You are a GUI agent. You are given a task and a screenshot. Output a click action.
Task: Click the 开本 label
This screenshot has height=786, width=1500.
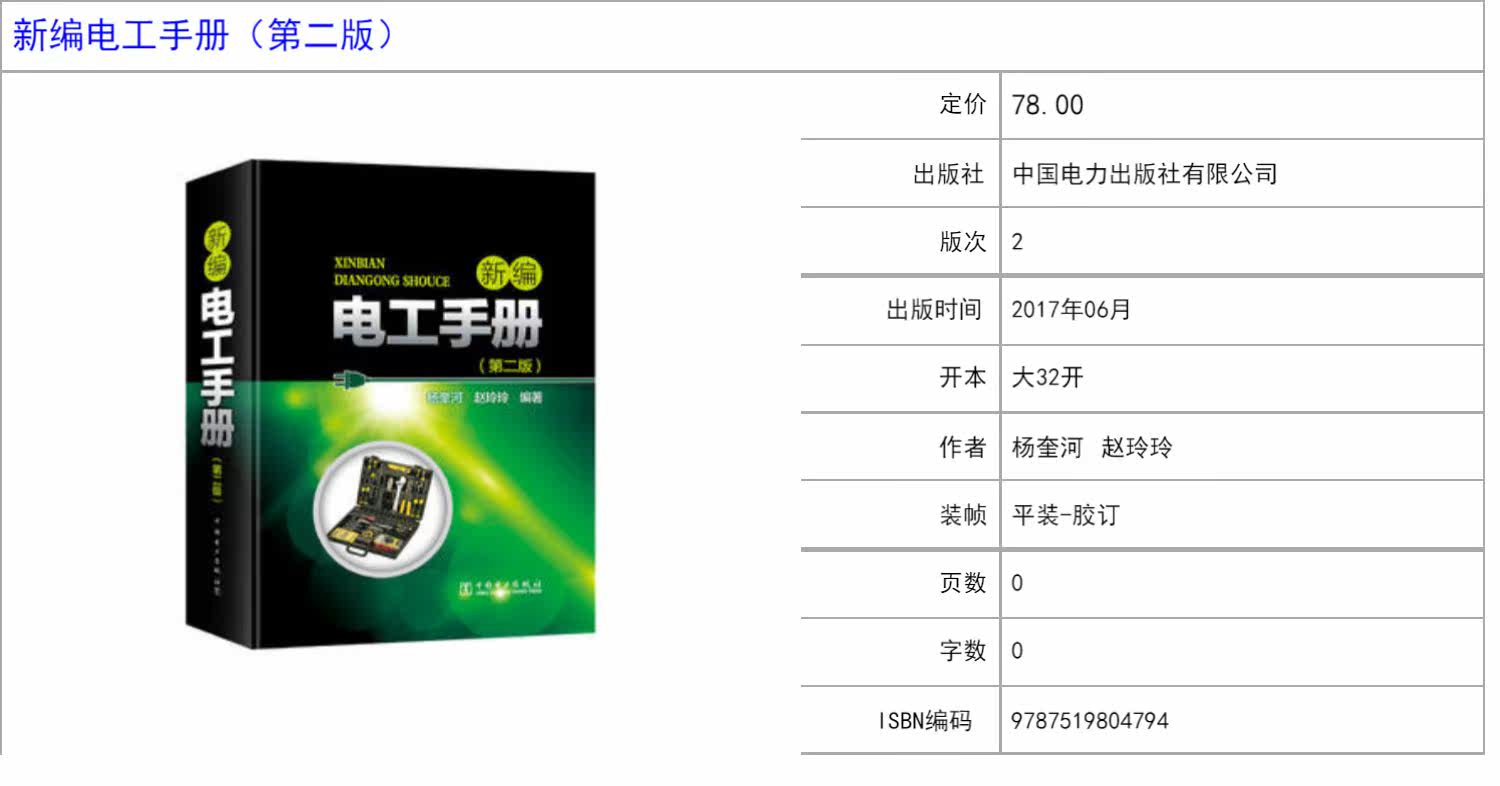tap(963, 378)
